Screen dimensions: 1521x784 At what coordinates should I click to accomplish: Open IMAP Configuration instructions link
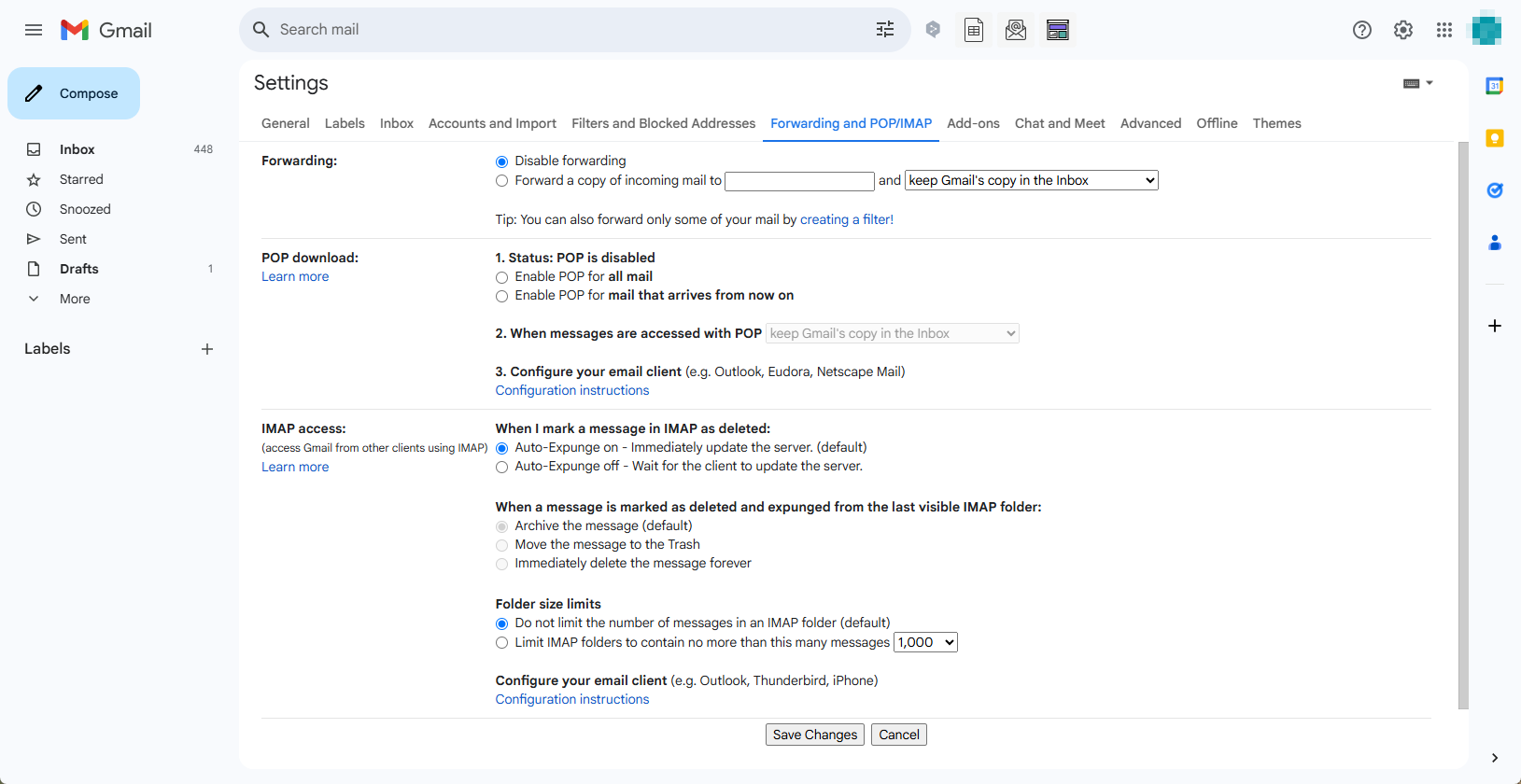(x=572, y=699)
